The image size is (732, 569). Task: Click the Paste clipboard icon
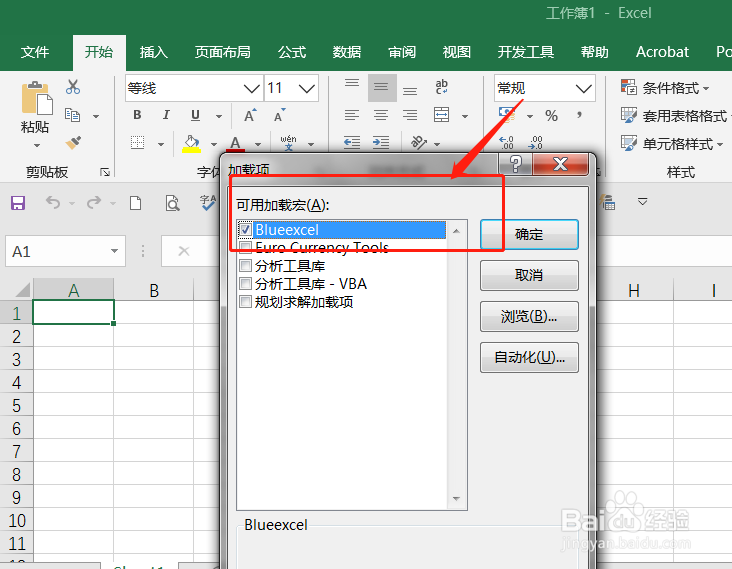click(37, 98)
